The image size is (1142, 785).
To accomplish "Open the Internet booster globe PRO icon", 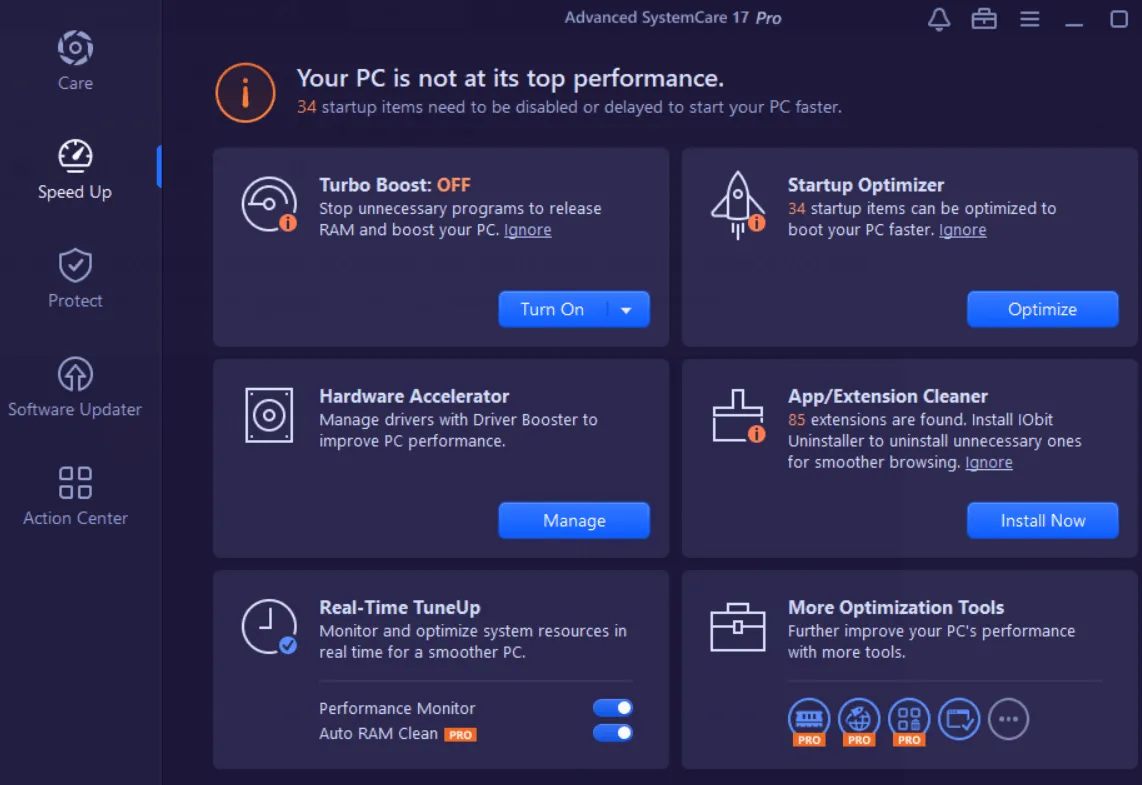I will click(859, 718).
